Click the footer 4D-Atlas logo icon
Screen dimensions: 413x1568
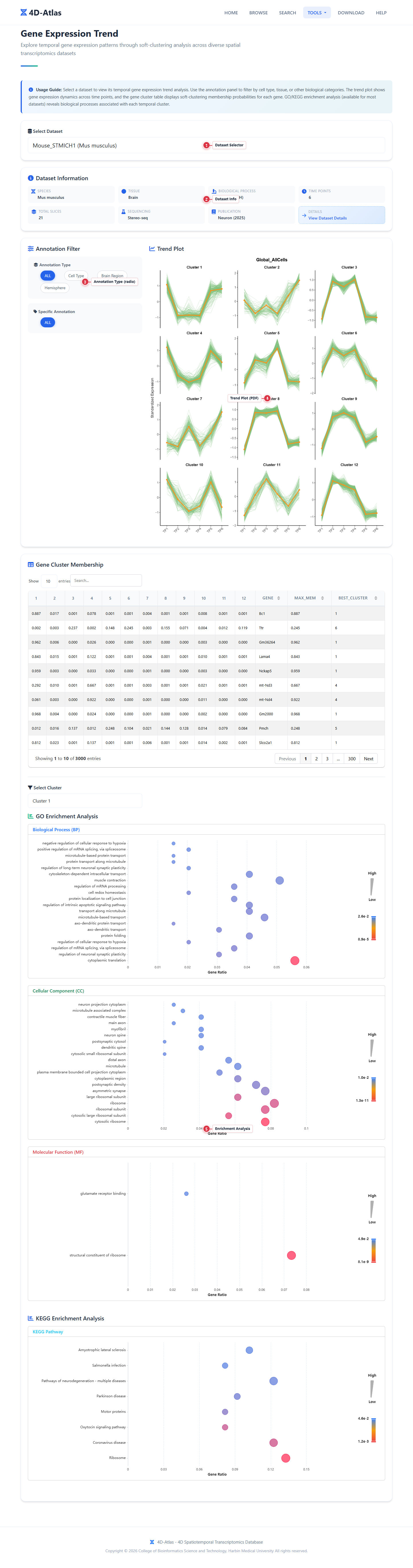point(152,1542)
